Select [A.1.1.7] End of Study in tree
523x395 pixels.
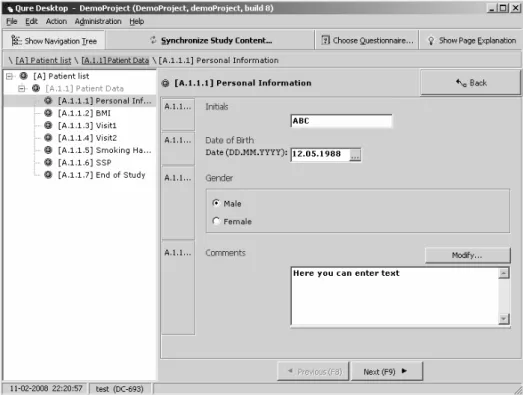[102, 175]
